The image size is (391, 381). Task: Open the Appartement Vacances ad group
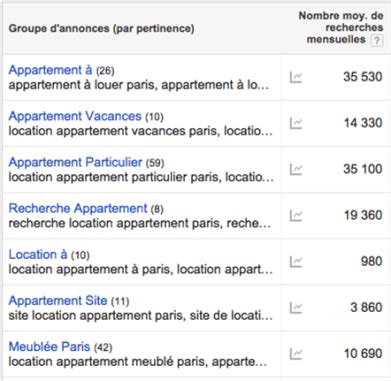[x=75, y=116]
